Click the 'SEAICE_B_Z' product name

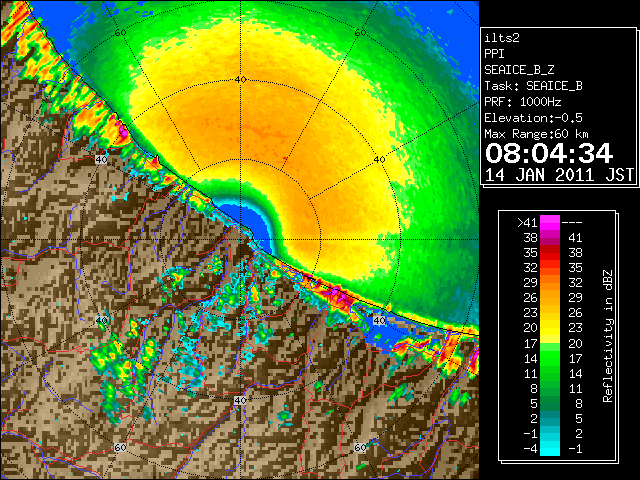[x=519, y=70]
